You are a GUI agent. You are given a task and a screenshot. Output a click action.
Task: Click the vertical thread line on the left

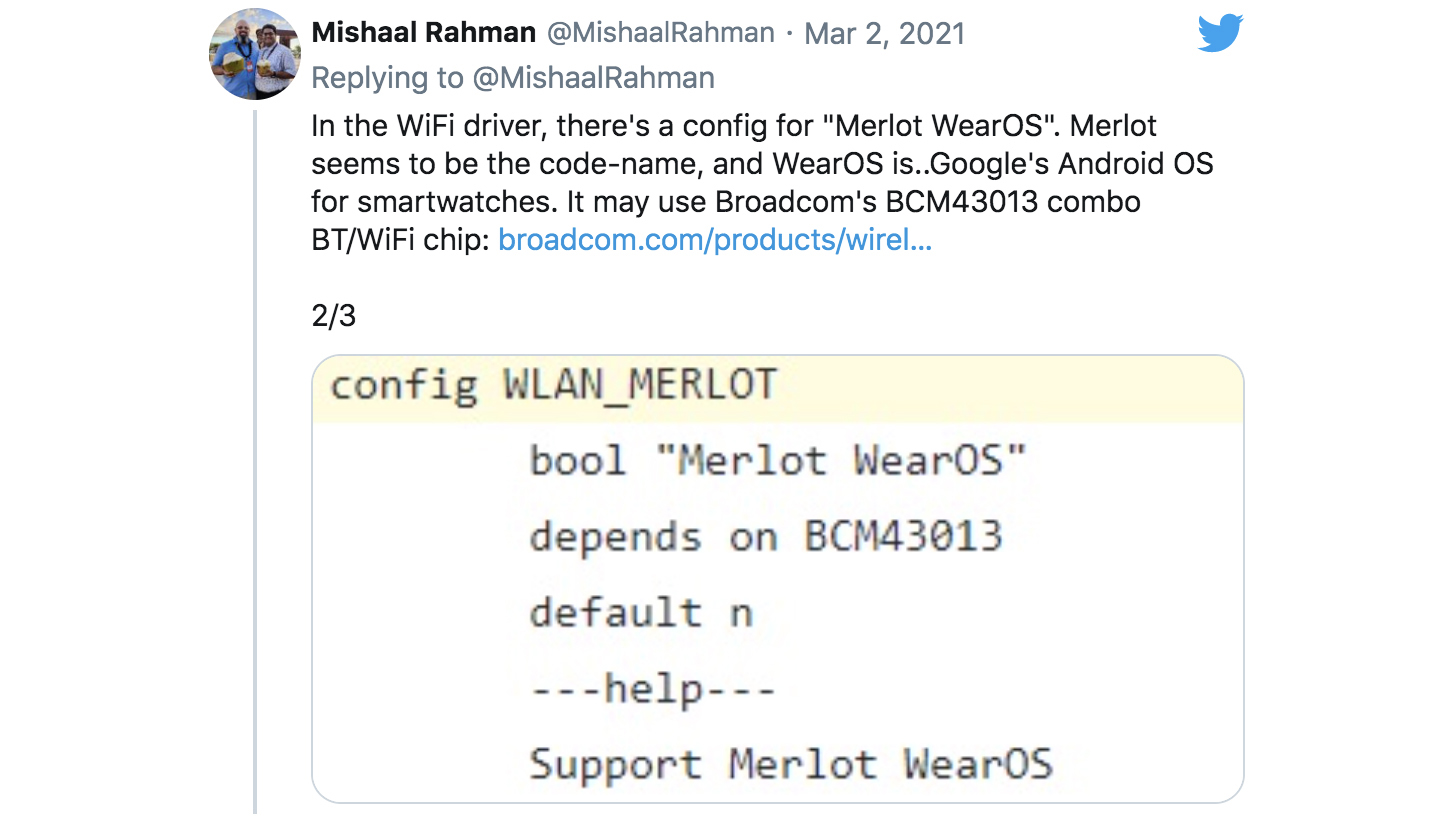pos(255,460)
